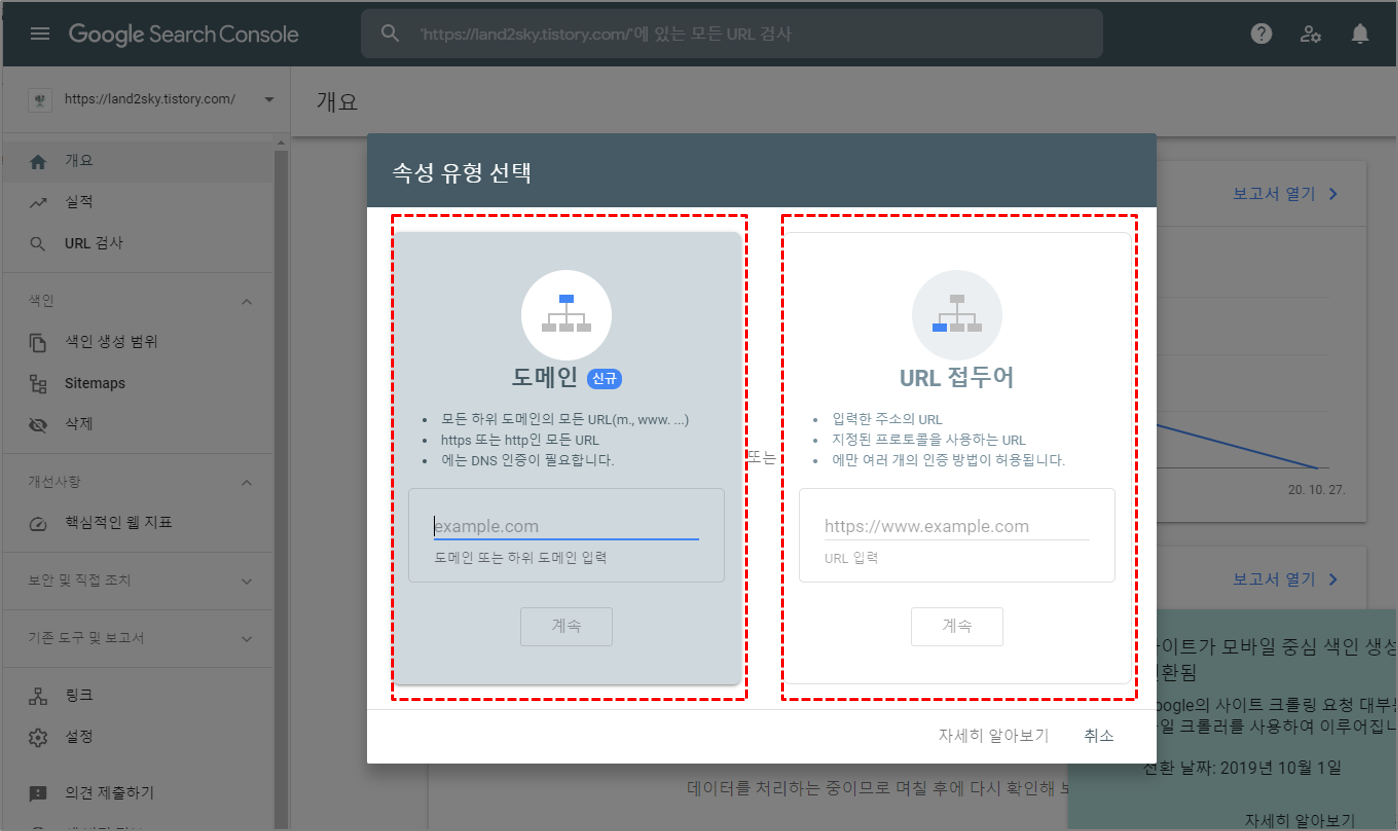Open the property selector dropdown arrow
Viewport: 1398px width, 831px height.
pyautogui.click(x=268, y=99)
